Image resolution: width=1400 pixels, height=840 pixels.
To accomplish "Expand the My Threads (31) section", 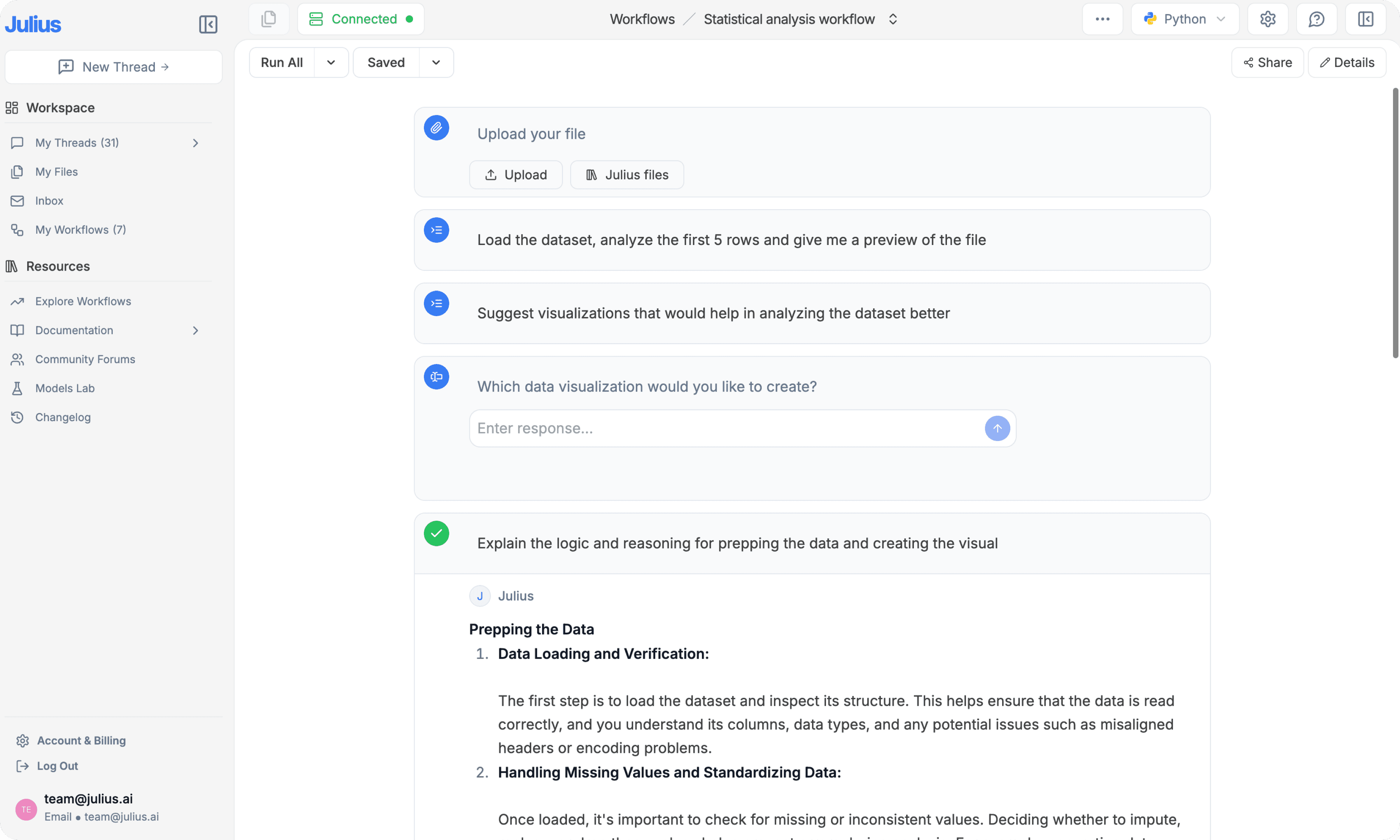I will coord(195,143).
